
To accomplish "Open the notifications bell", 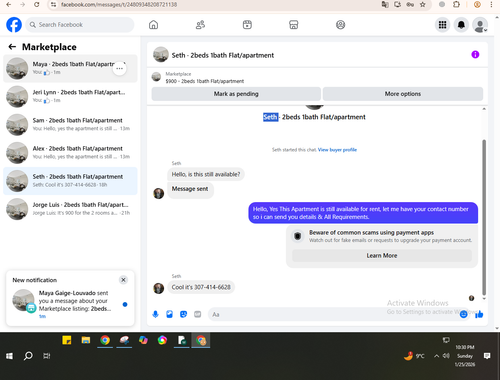I will [461, 25].
